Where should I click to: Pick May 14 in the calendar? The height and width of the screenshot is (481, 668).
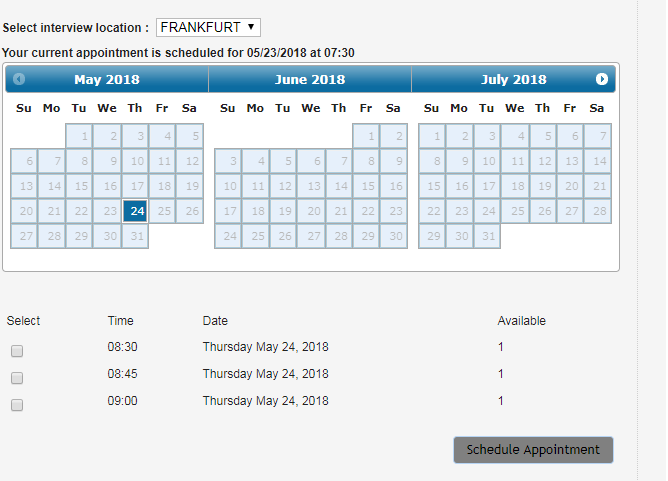pyautogui.click(x=52, y=186)
